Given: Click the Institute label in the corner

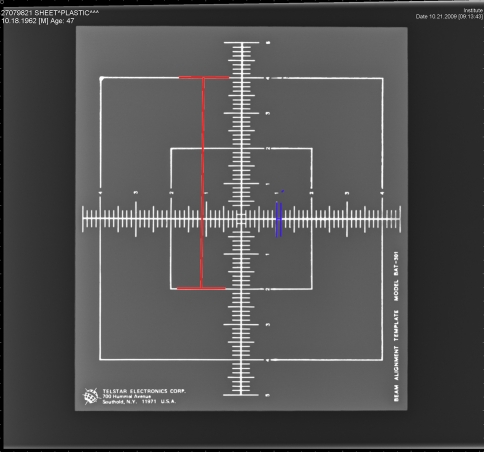Looking at the screenshot, I should point(473,10).
